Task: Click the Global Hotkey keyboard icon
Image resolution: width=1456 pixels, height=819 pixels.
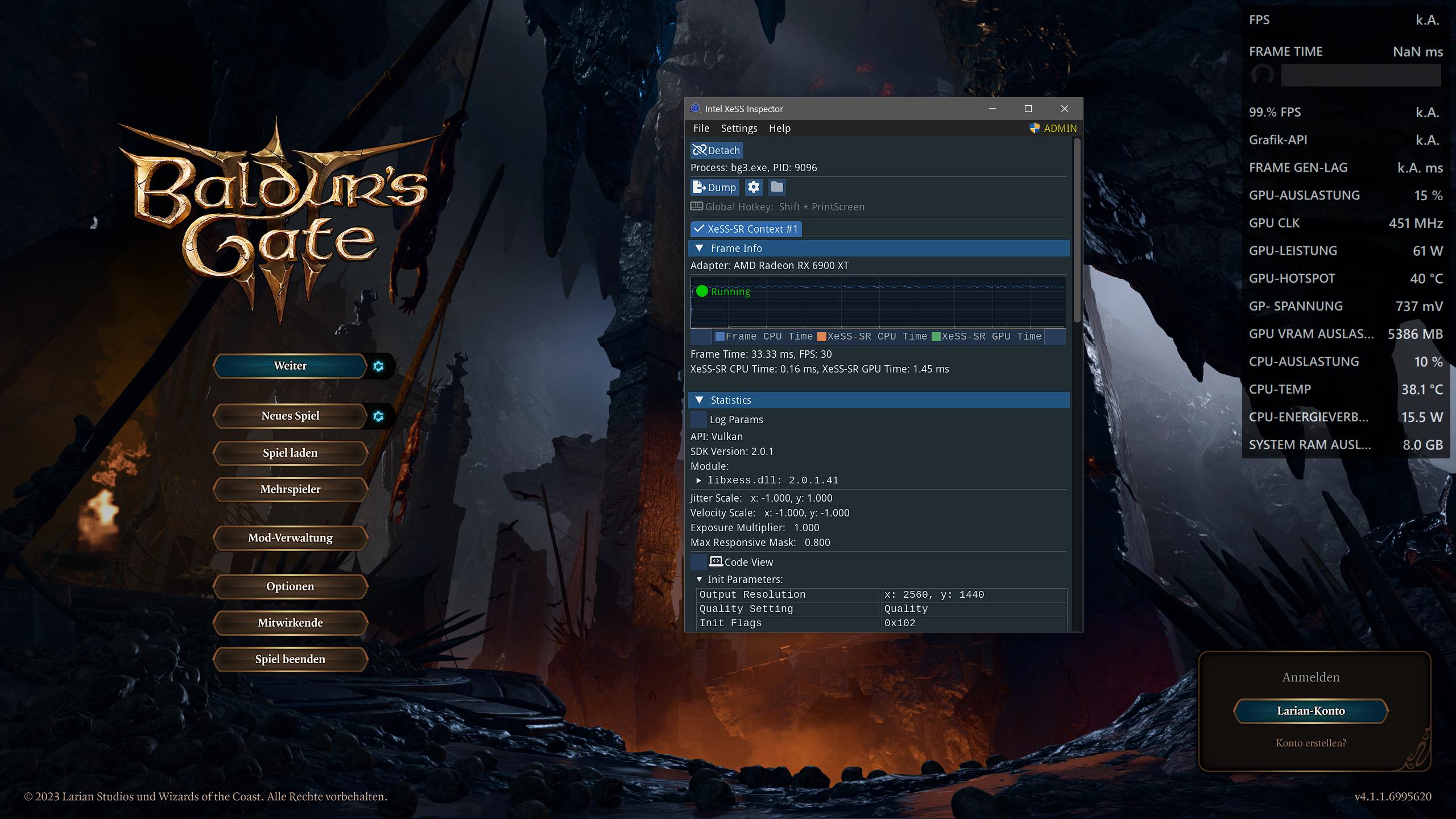Action: point(696,206)
